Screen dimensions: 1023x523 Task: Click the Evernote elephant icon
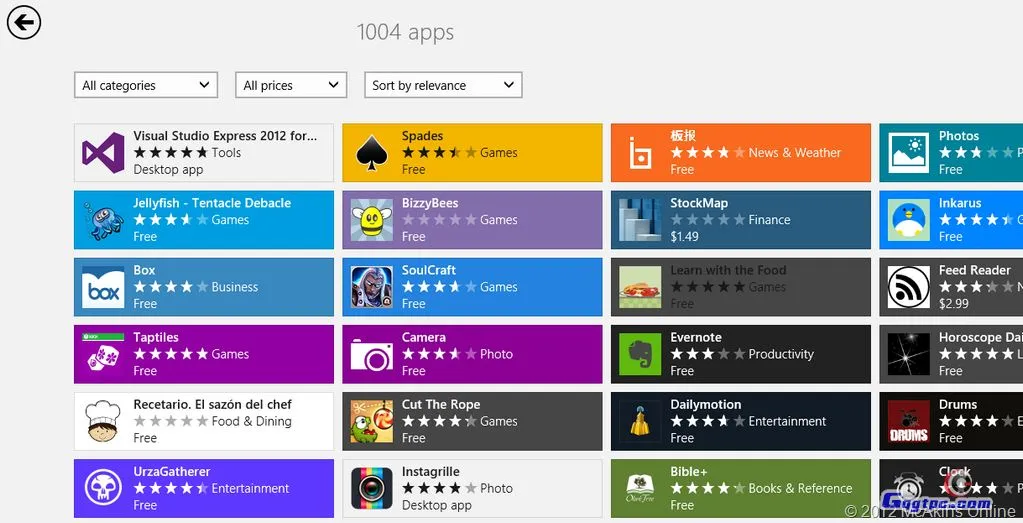tap(640, 354)
